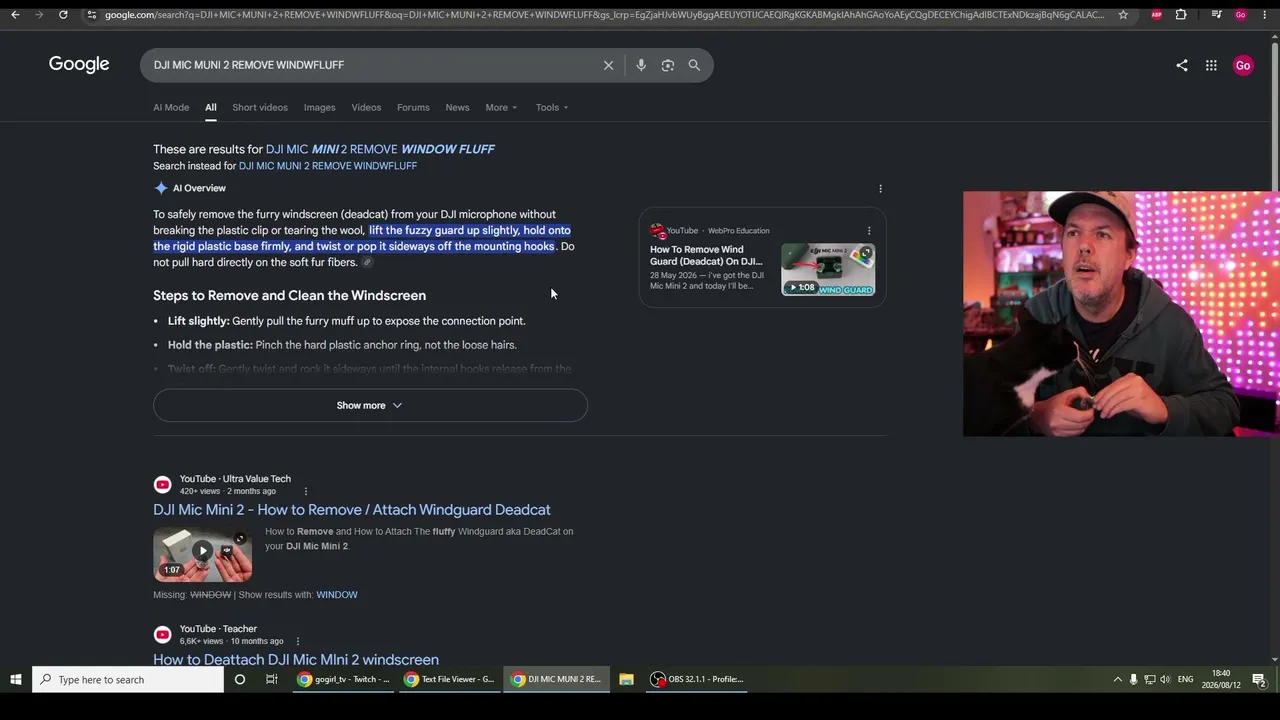Screen dimensions: 1280x720
Task: Open the Chrome profile avatar in toolbar
Action: click(x=1241, y=15)
